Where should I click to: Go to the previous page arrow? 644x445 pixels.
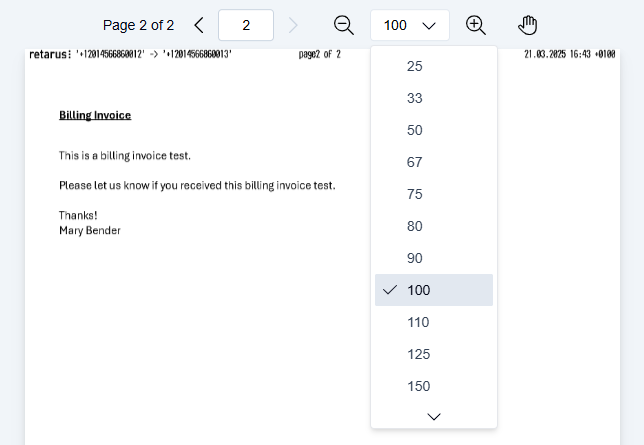(x=198, y=25)
